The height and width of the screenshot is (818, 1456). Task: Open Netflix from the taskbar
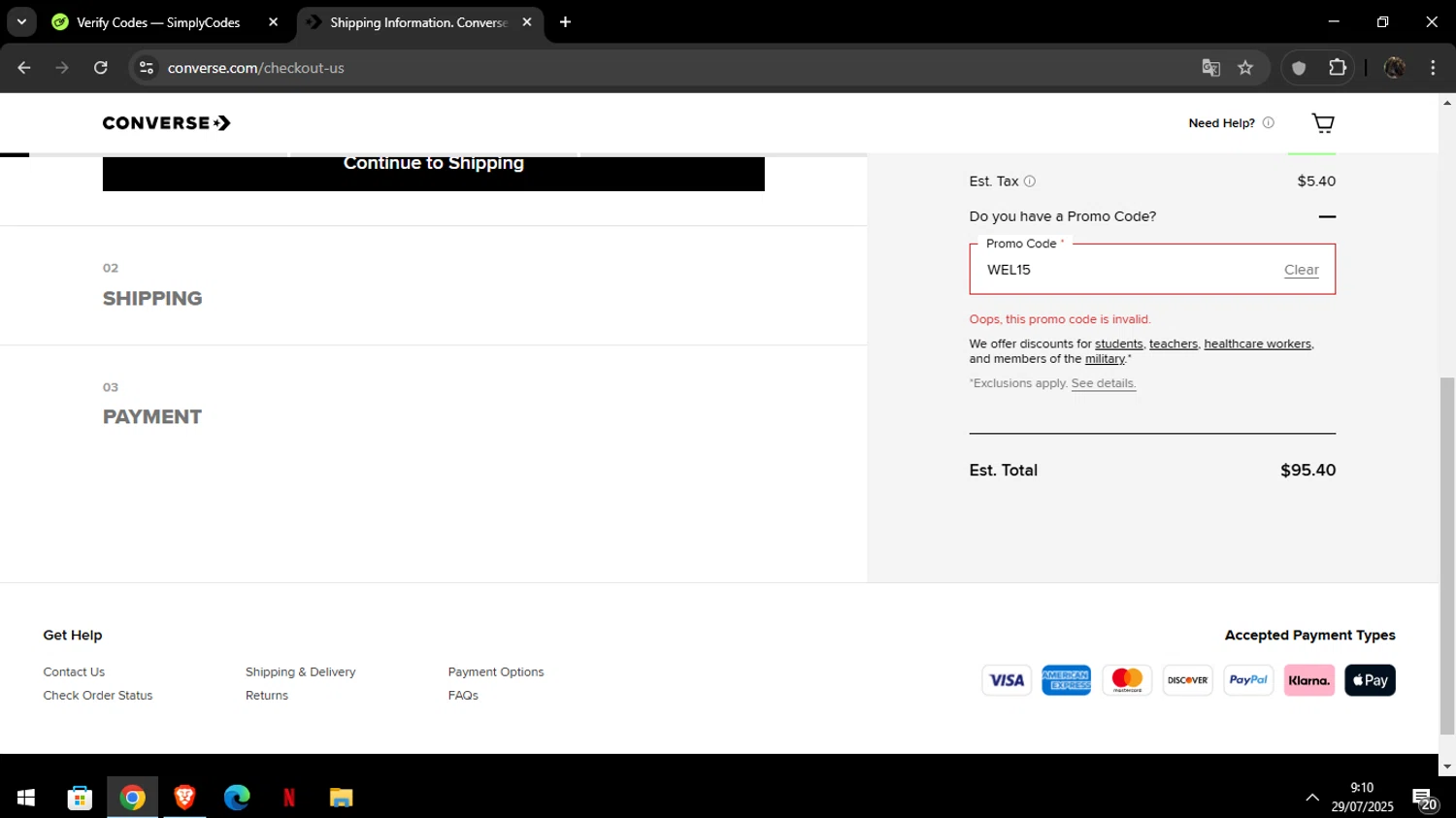point(289,798)
